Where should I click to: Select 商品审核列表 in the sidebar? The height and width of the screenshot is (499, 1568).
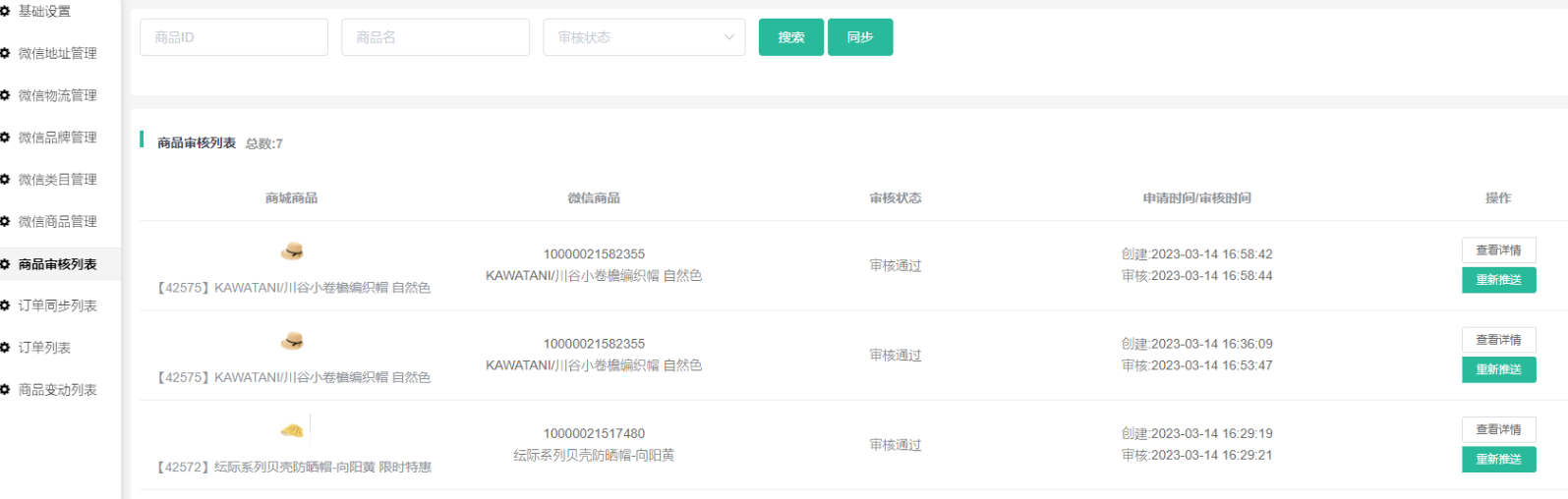[57, 264]
